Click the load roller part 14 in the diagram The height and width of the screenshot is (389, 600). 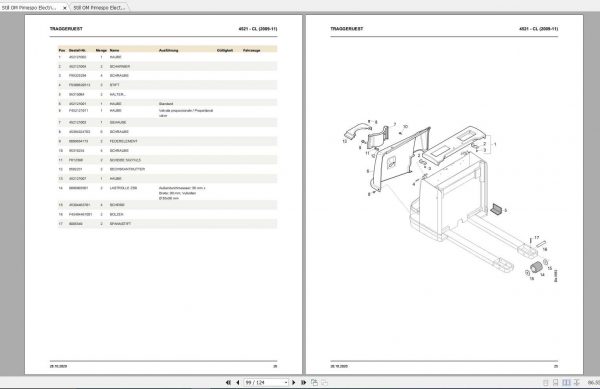536,267
